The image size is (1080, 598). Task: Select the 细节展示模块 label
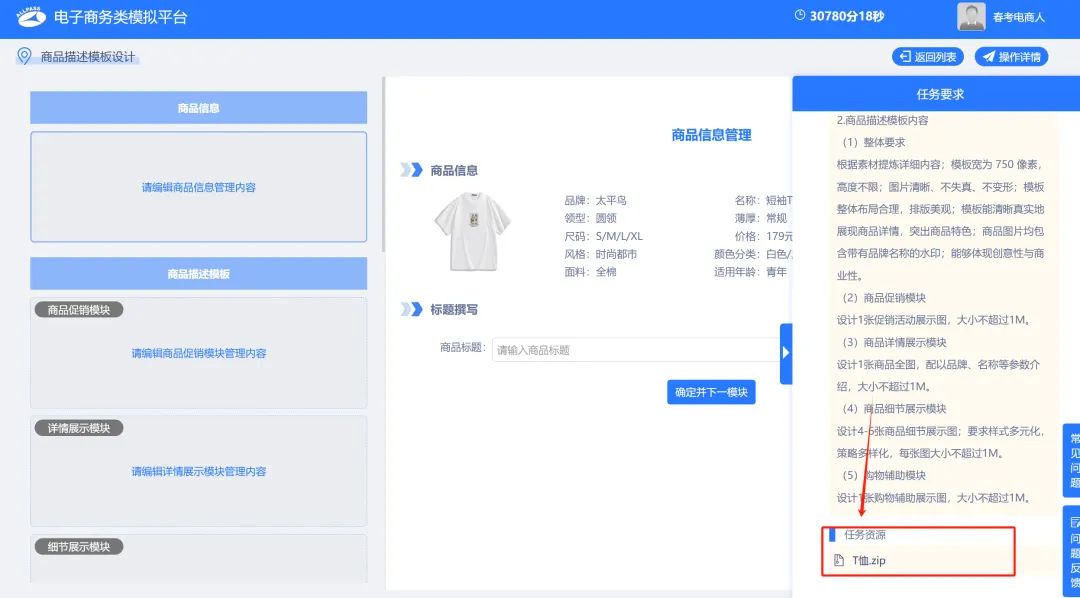pyautogui.click(x=79, y=546)
